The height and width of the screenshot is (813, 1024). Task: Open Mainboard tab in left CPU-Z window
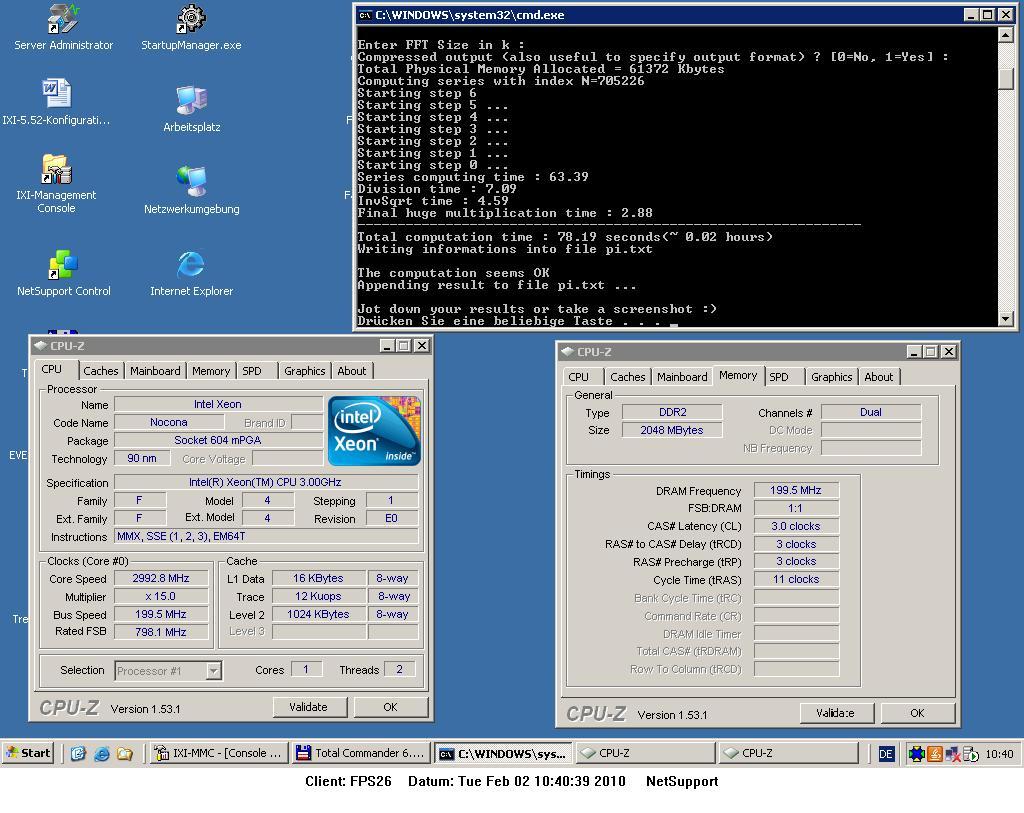(155, 371)
